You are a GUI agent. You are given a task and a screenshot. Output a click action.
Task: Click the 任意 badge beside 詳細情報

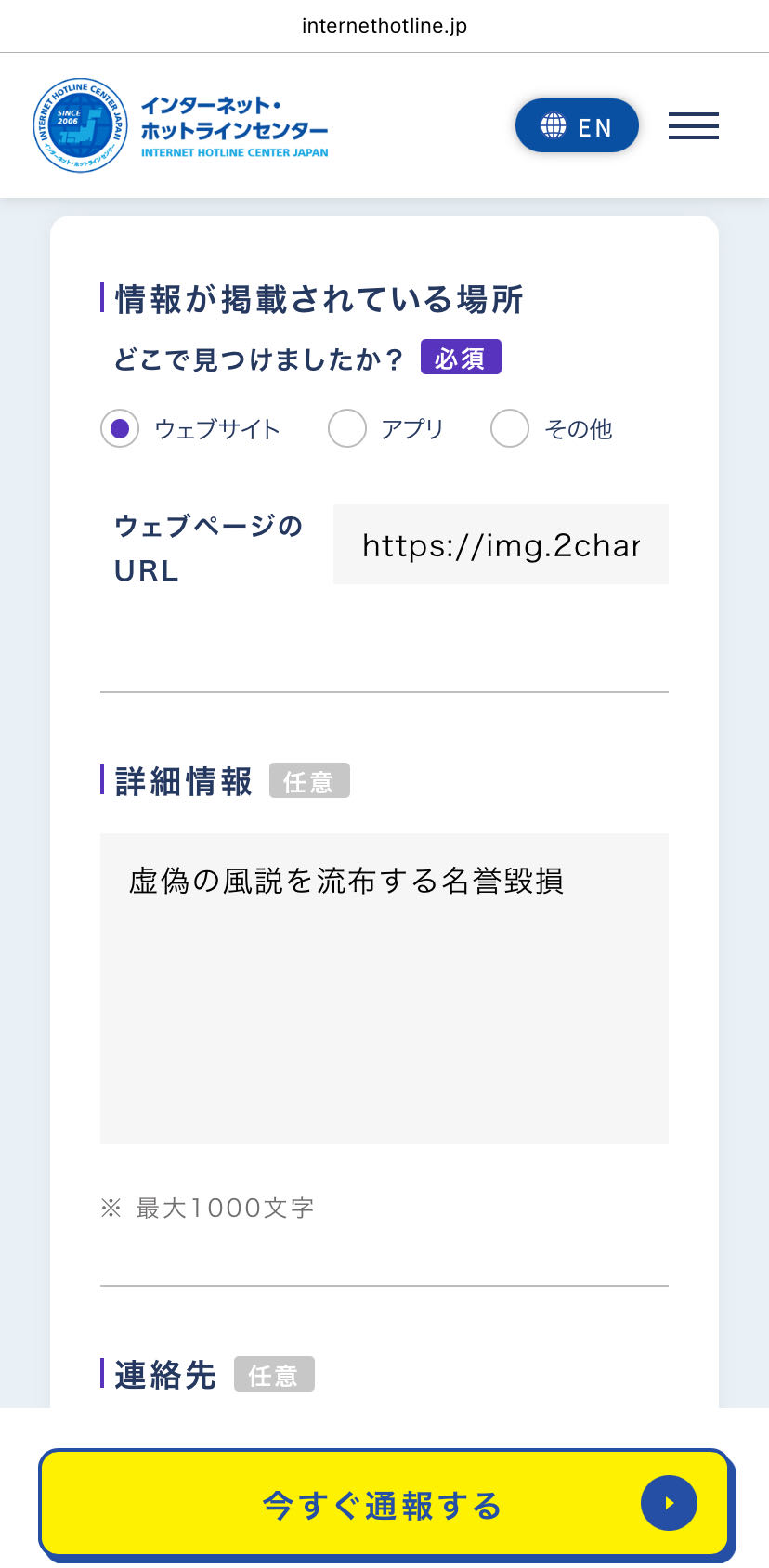(x=309, y=780)
